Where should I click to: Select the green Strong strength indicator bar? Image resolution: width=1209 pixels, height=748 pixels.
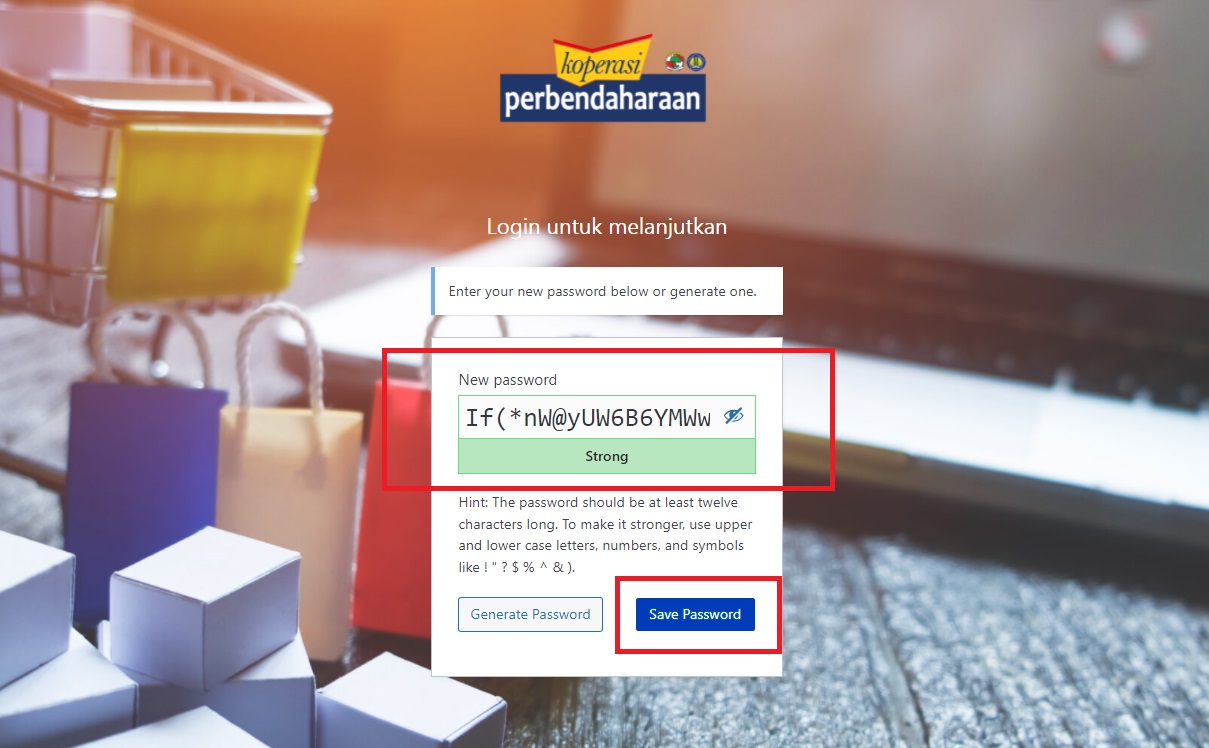point(606,456)
